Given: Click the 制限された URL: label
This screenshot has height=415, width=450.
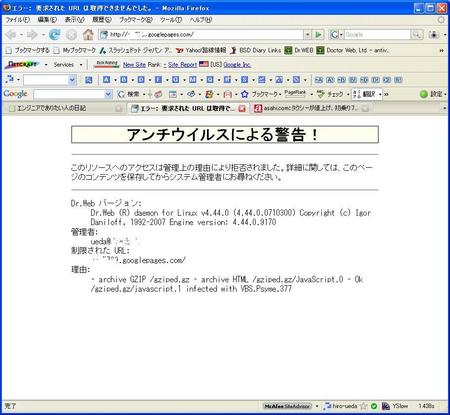Looking at the screenshot, I should (100, 251).
